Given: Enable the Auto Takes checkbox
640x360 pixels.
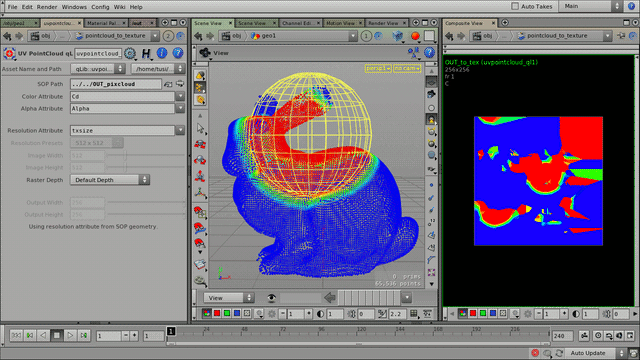Looking at the screenshot, I should tap(515, 6).
